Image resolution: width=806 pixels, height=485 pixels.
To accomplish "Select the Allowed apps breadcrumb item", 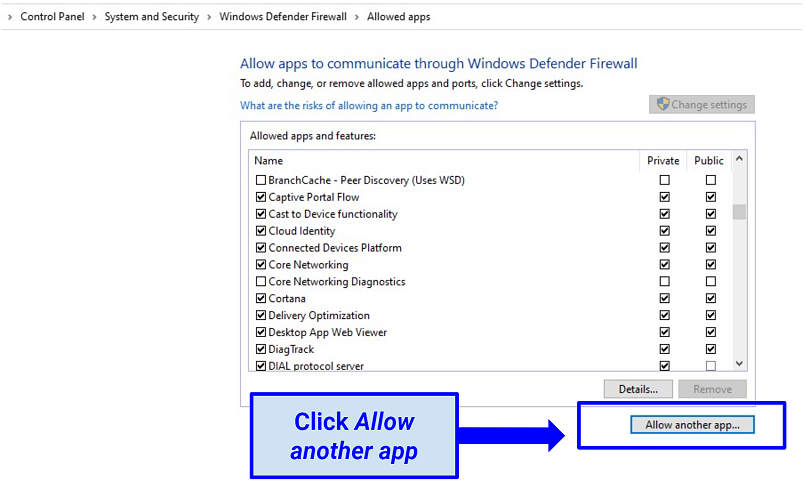I will 398,16.
